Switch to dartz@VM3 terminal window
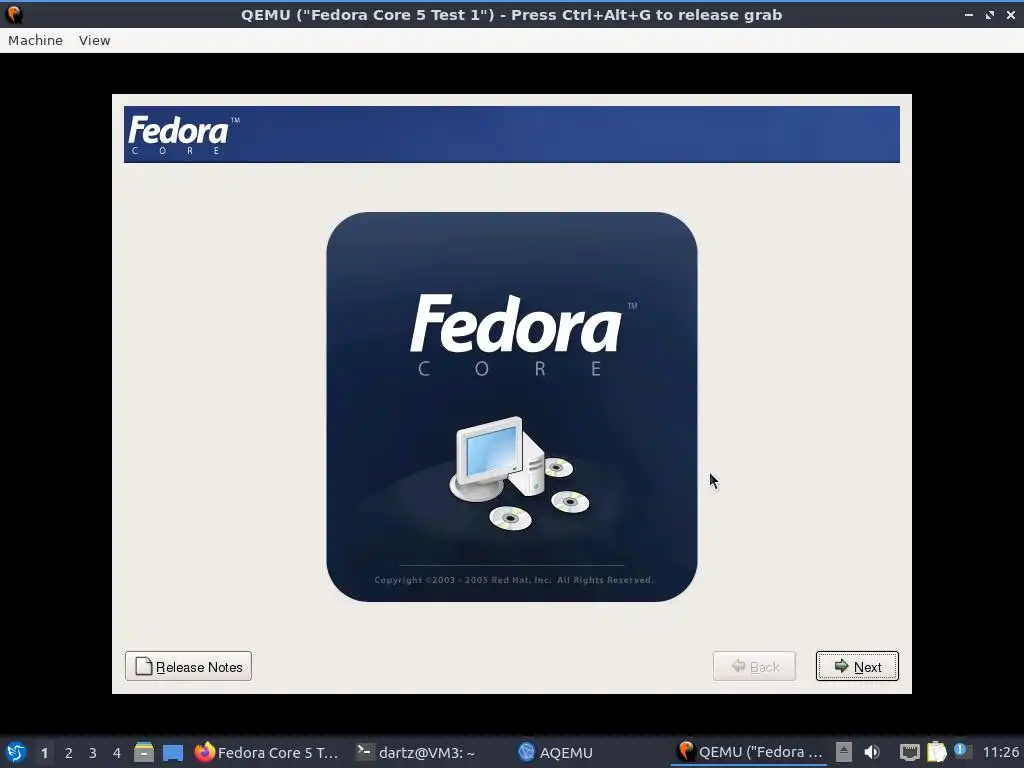Viewport: 1024px width, 768px height. (416, 752)
